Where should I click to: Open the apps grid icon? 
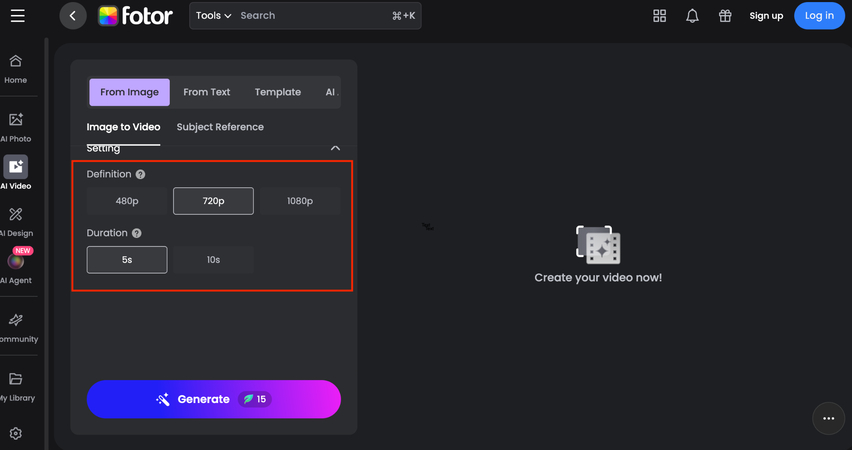tap(659, 16)
